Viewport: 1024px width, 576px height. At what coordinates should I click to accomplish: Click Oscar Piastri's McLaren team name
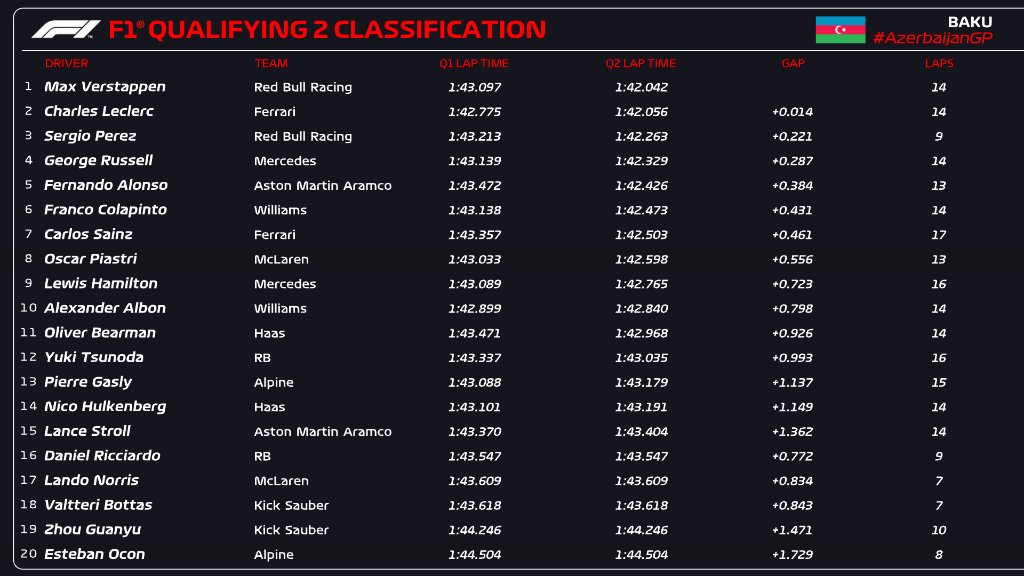click(x=279, y=259)
